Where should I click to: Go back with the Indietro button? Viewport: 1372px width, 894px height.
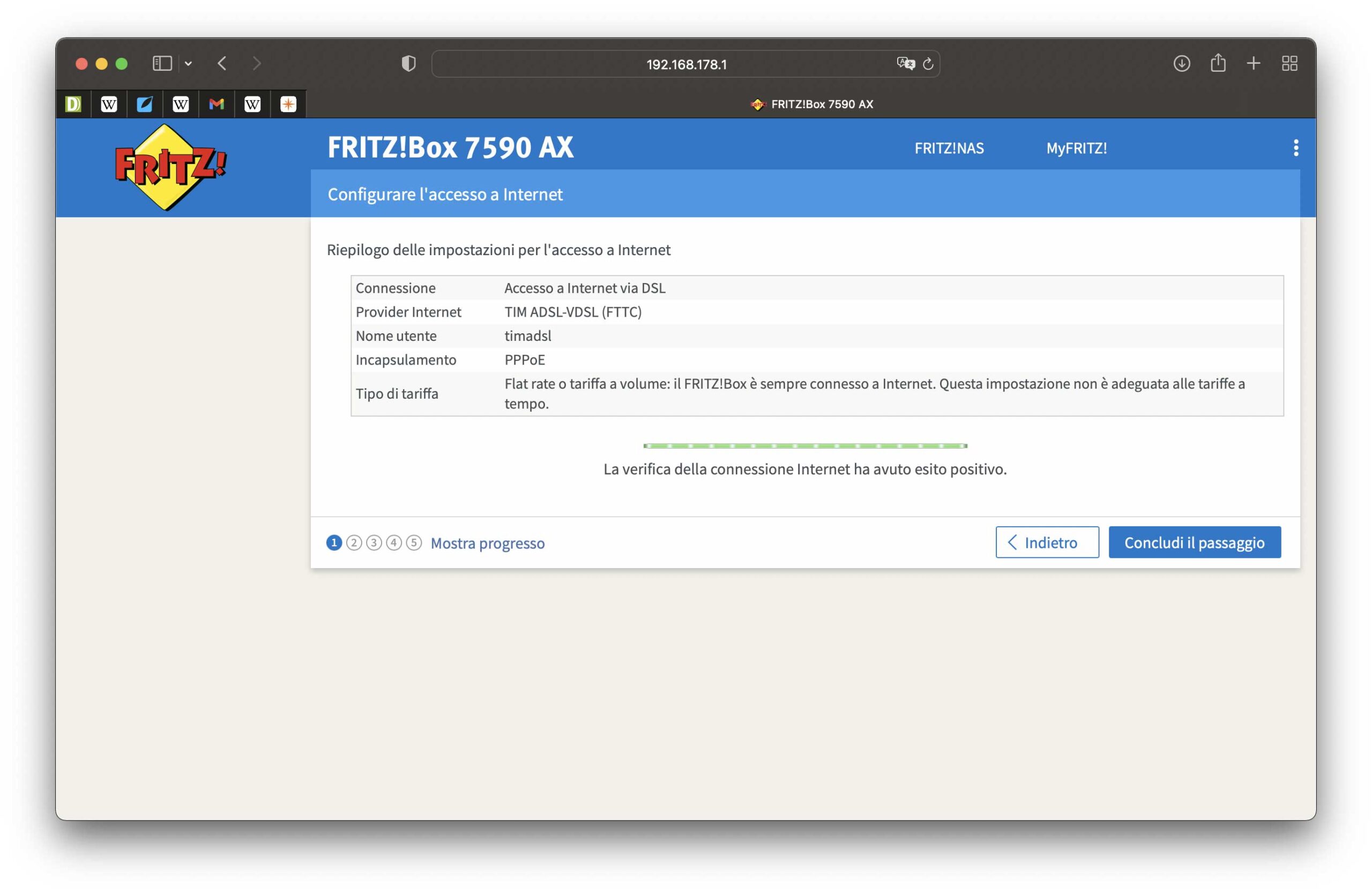pyautogui.click(x=1046, y=542)
